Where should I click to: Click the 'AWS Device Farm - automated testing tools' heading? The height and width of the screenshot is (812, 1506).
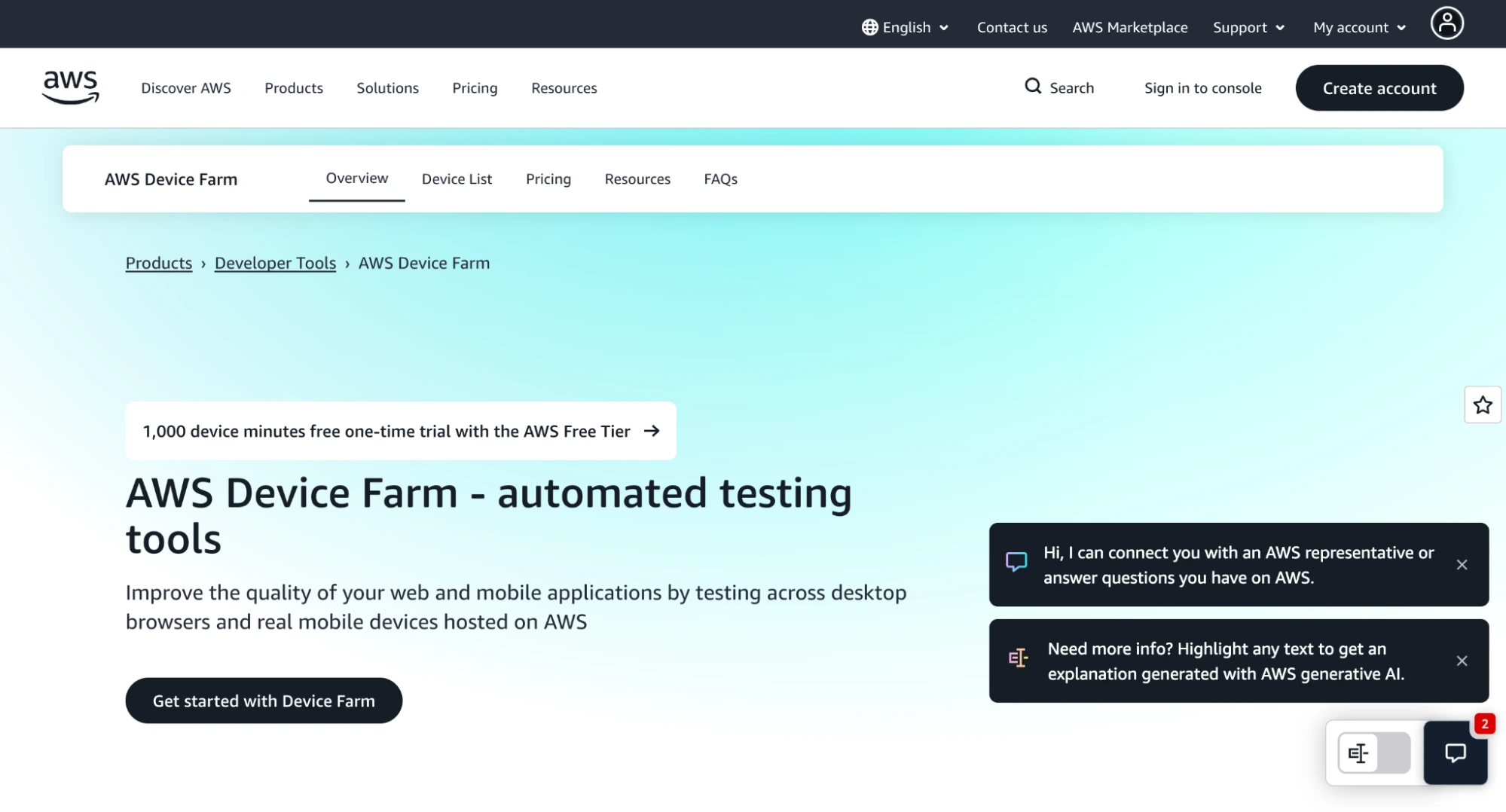[x=489, y=516]
